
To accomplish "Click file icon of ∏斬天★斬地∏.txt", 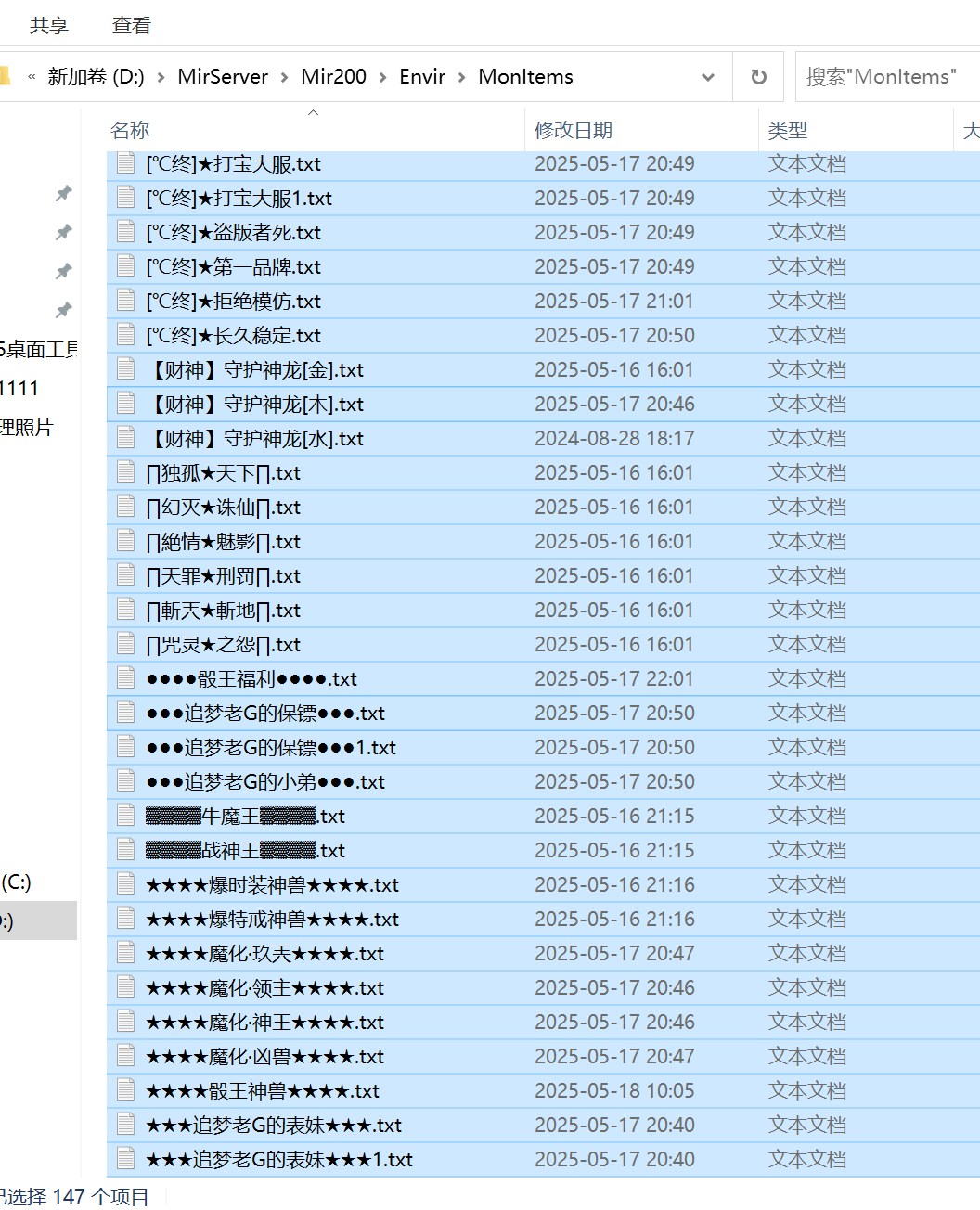I will tap(125, 610).
